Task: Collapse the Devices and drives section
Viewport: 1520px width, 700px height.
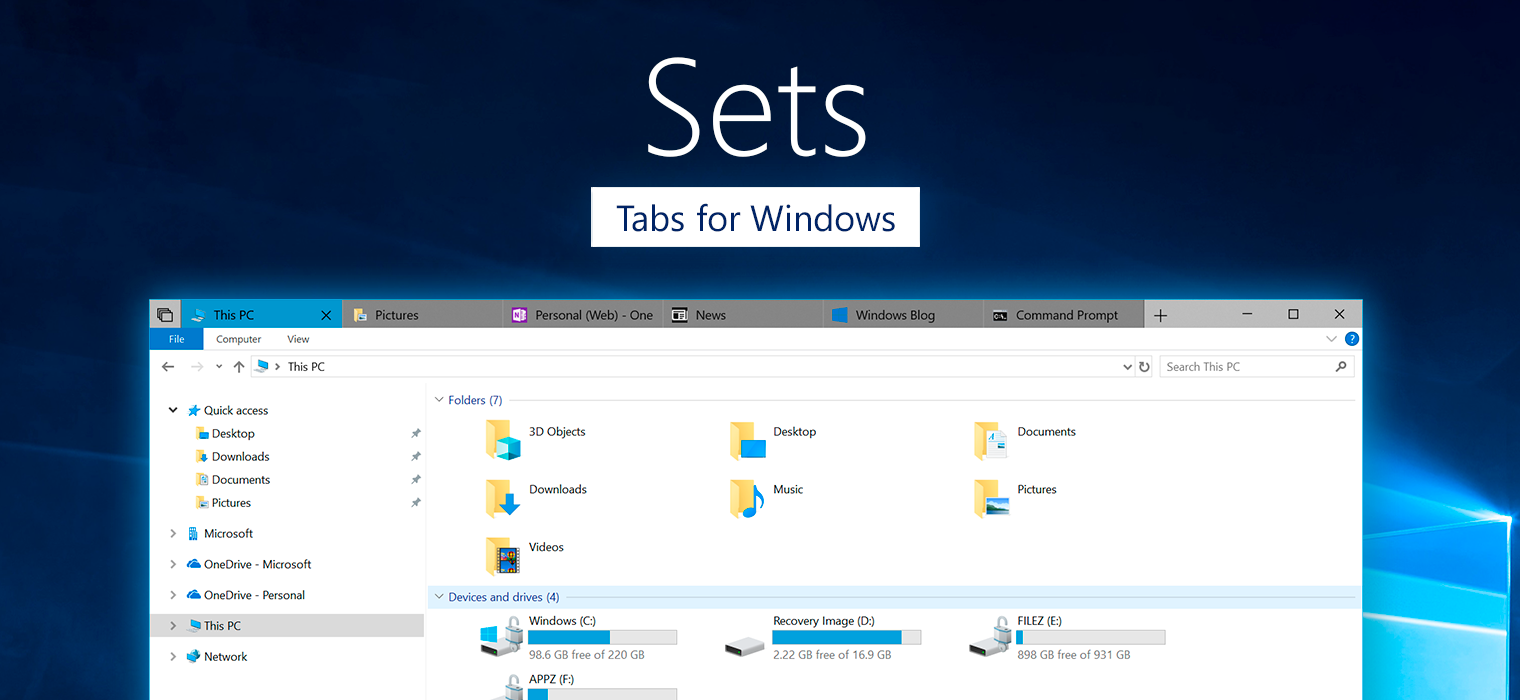Action: pos(437,596)
